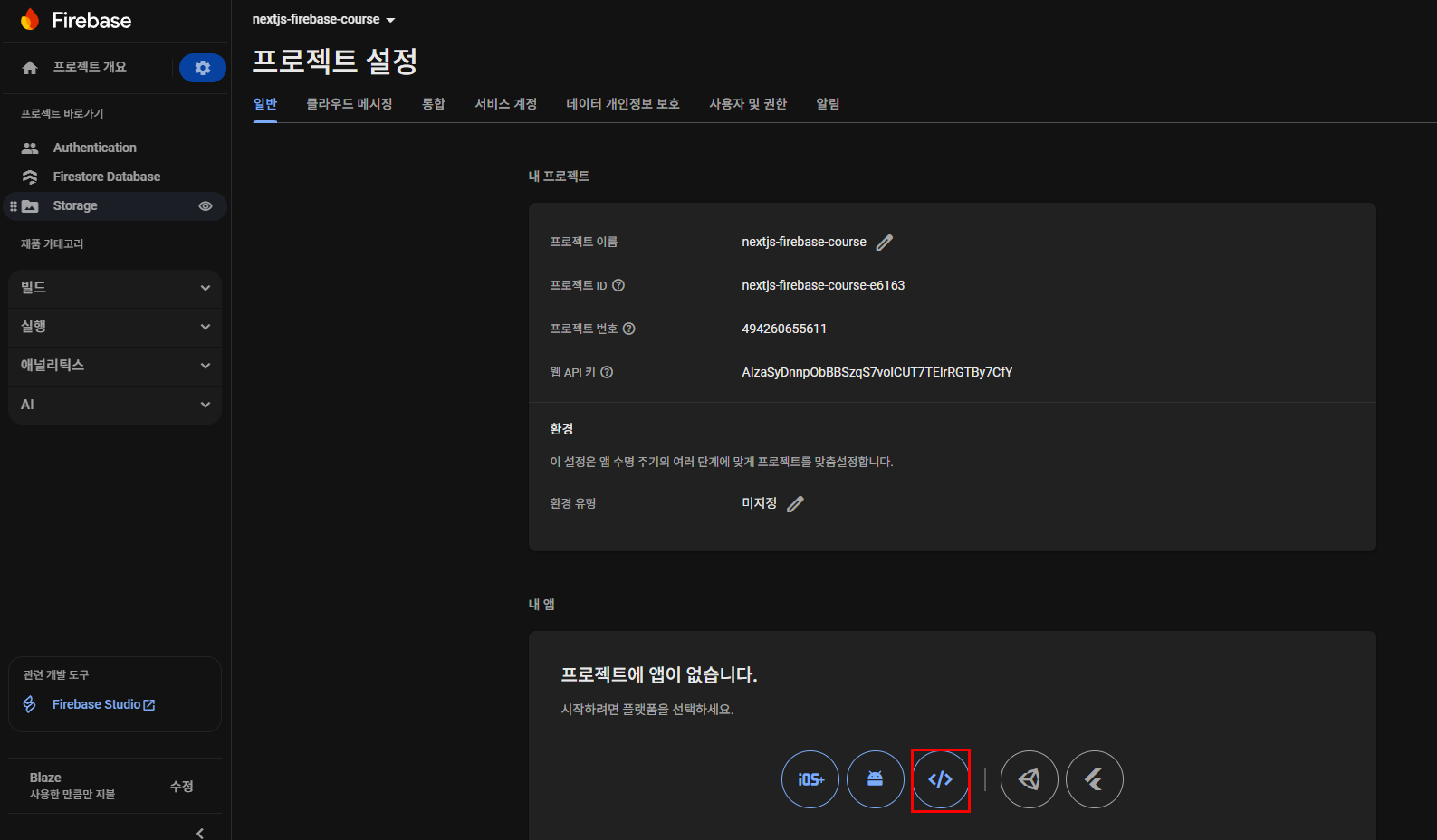Go to 프로젝트 개요
The height and width of the screenshot is (840, 1437).
(x=90, y=67)
